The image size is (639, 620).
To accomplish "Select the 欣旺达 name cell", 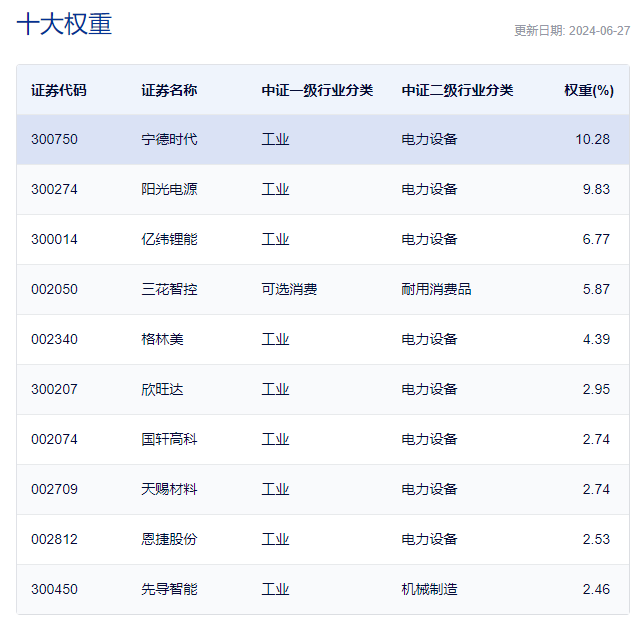I will [x=162, y=389].
